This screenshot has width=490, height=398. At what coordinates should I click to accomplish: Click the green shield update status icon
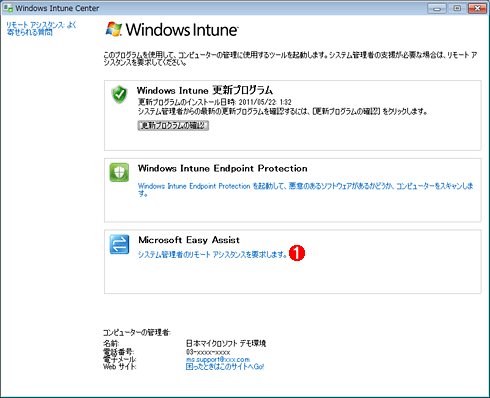point(119,94)
